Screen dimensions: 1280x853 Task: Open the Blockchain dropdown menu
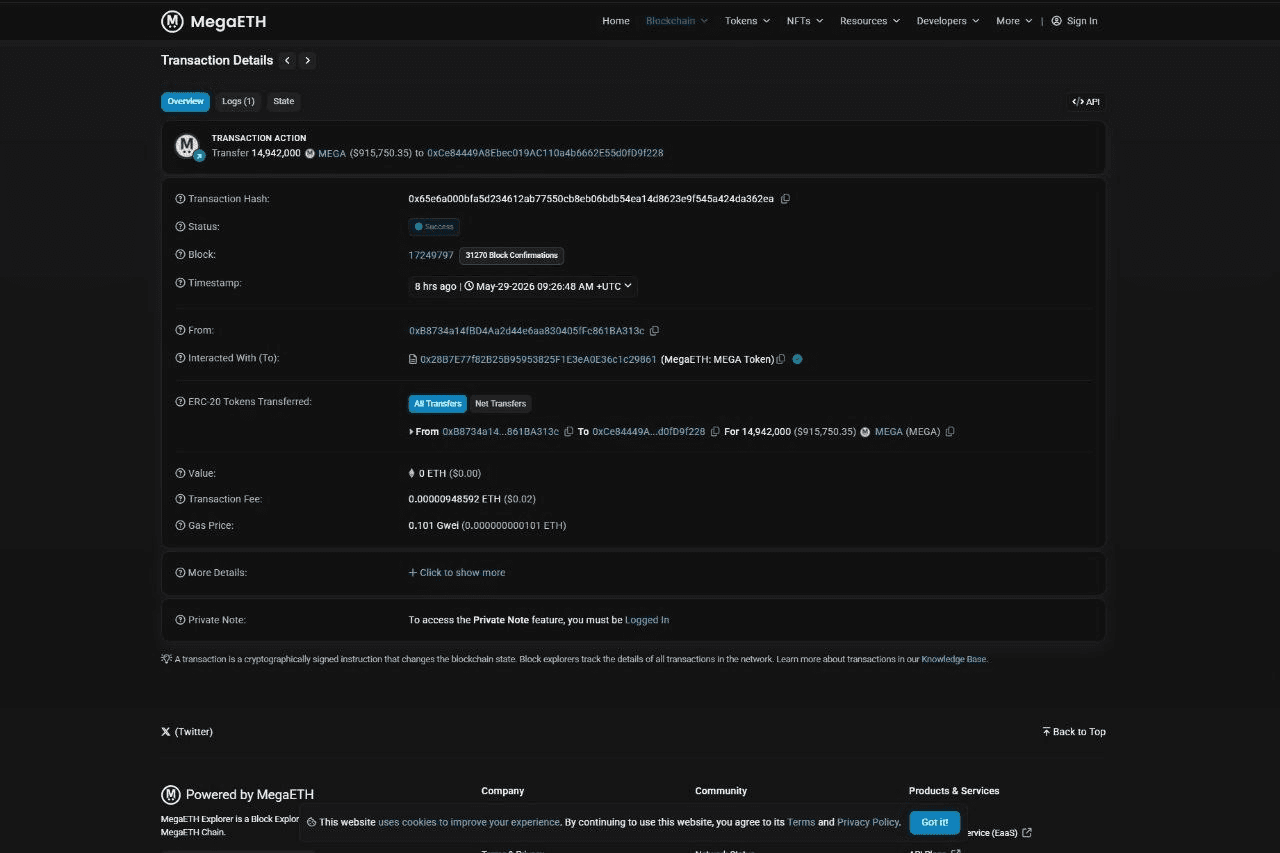pos(677,21)
